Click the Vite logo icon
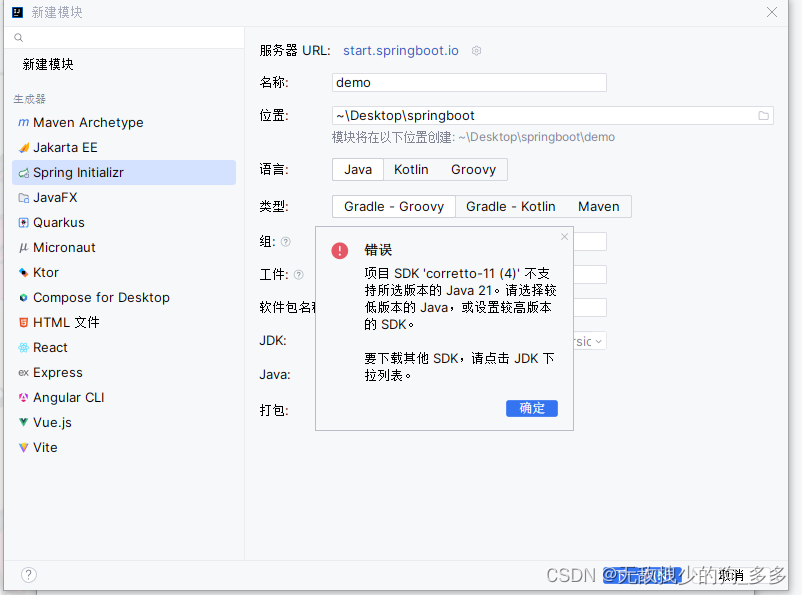The image size is (802, 595). [x=24, y=448]
